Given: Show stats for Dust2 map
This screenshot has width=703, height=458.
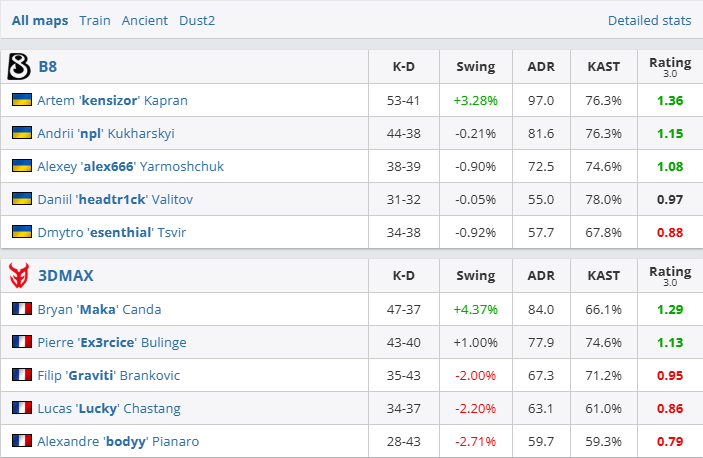Looking at the screenshot, I should click(197, 20).
